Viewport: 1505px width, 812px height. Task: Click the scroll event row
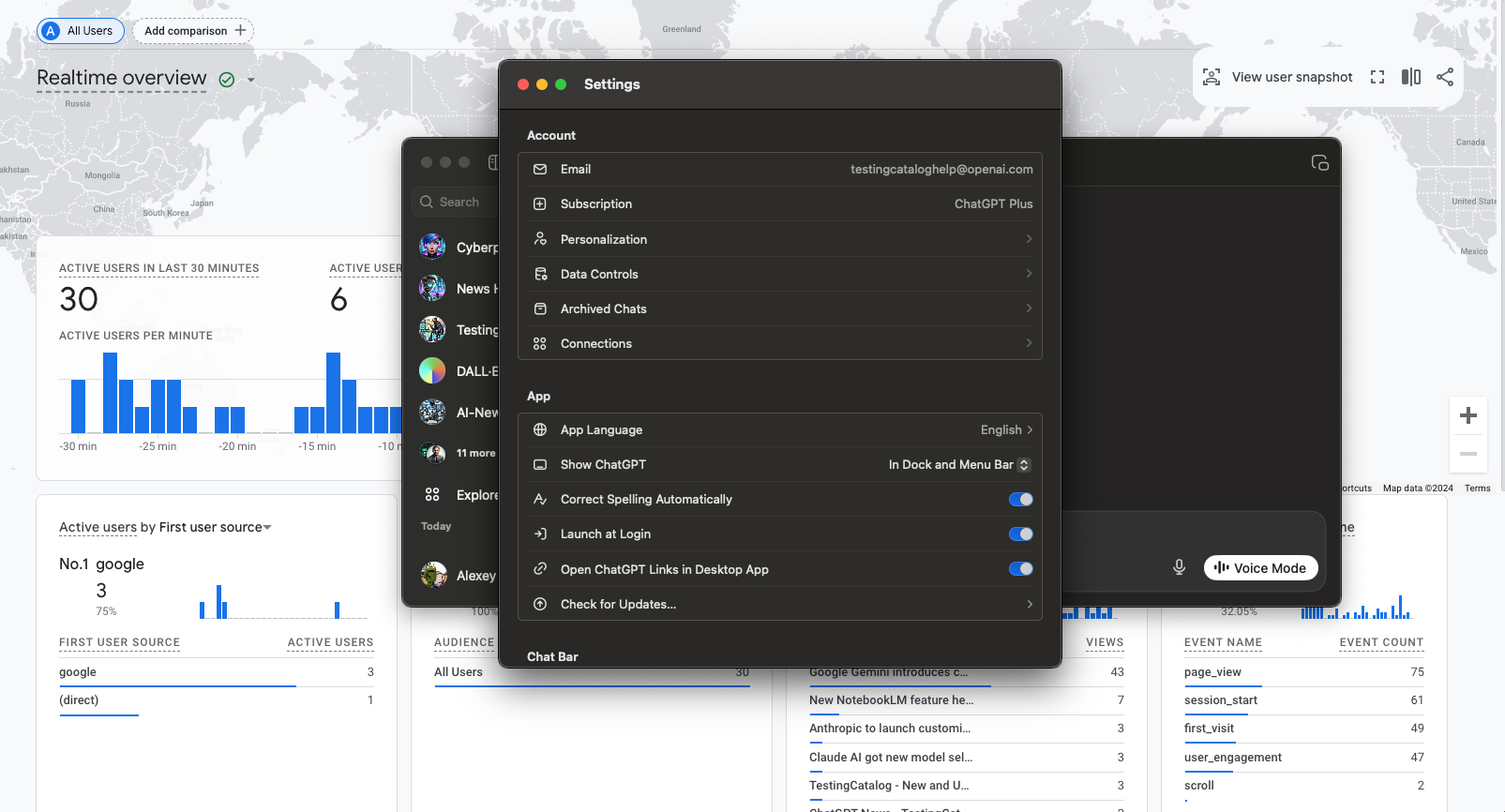coord(1304,786)
